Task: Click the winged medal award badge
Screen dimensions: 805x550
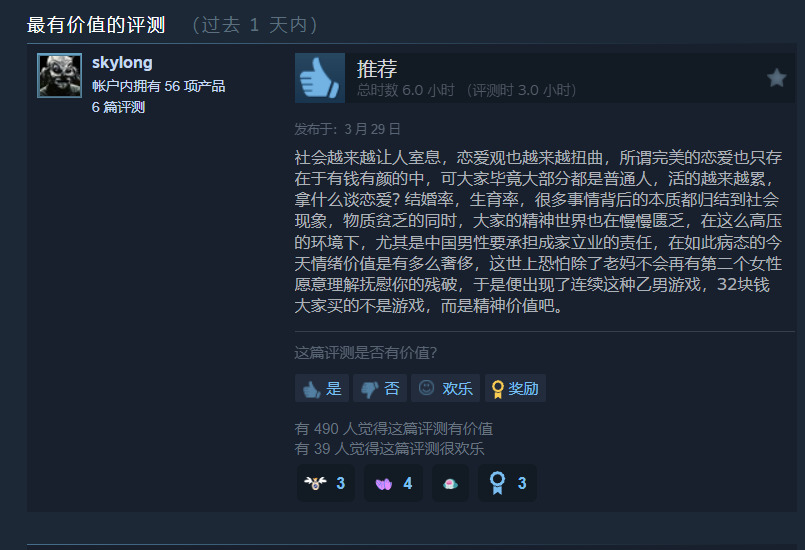Action: tap(325, 483)
